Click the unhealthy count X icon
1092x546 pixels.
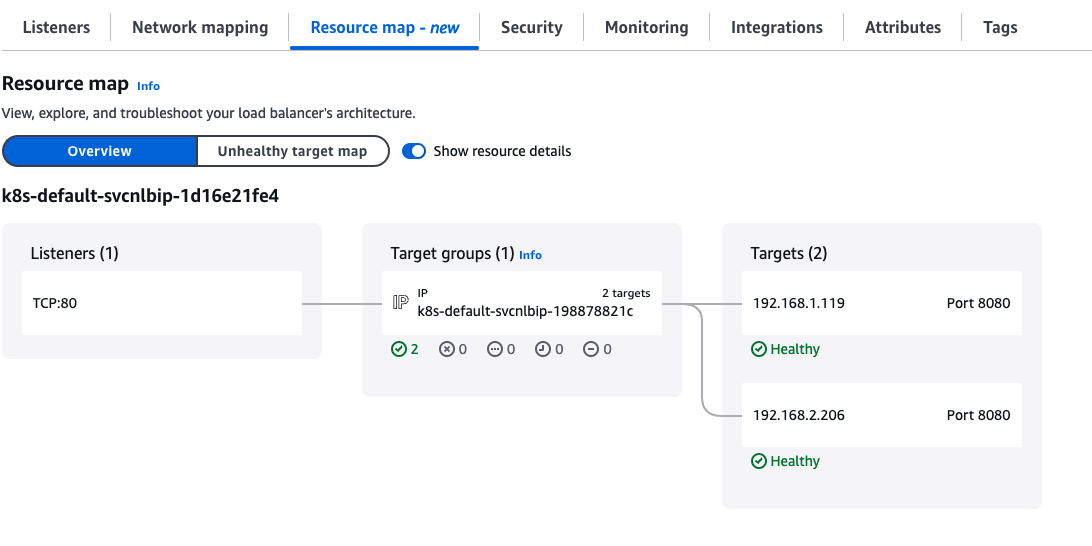pyautogui.click(x=446, y=349)
